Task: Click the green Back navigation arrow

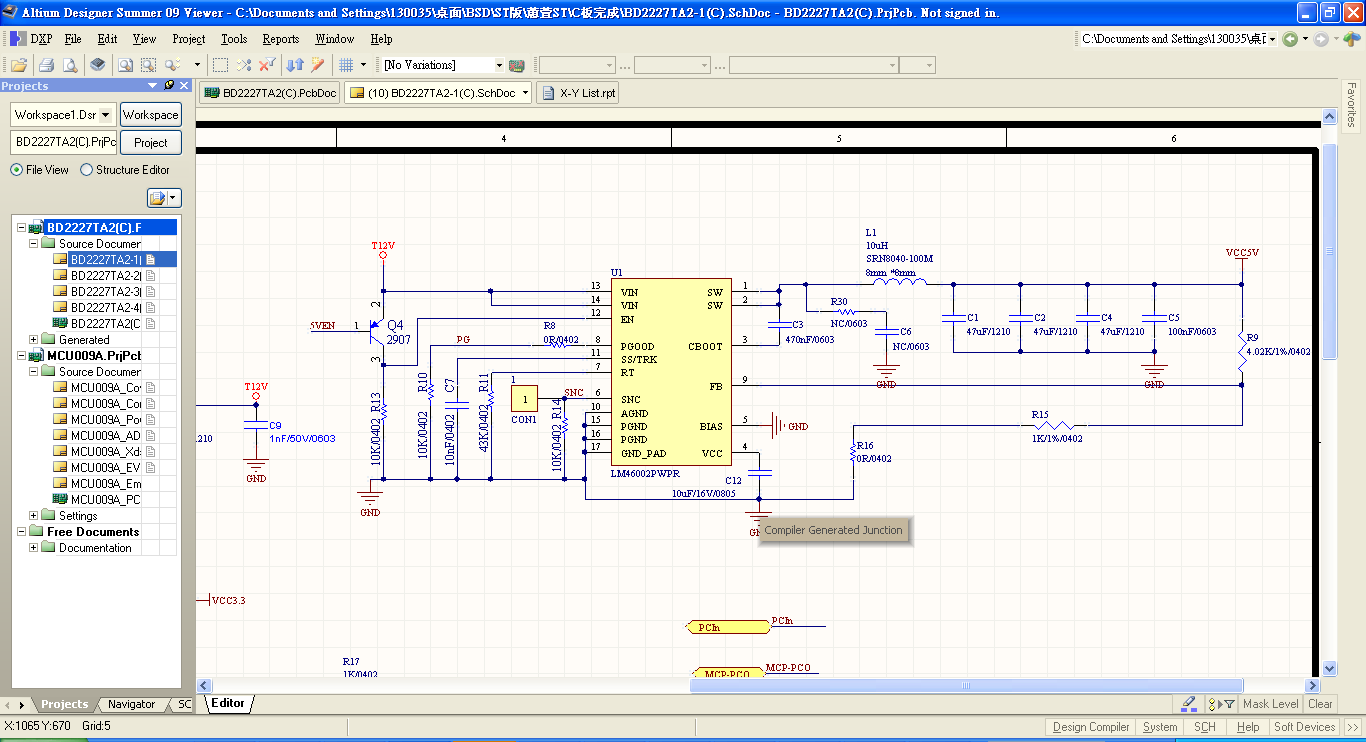Action: pyautogui.click(x=1290, y=39)
